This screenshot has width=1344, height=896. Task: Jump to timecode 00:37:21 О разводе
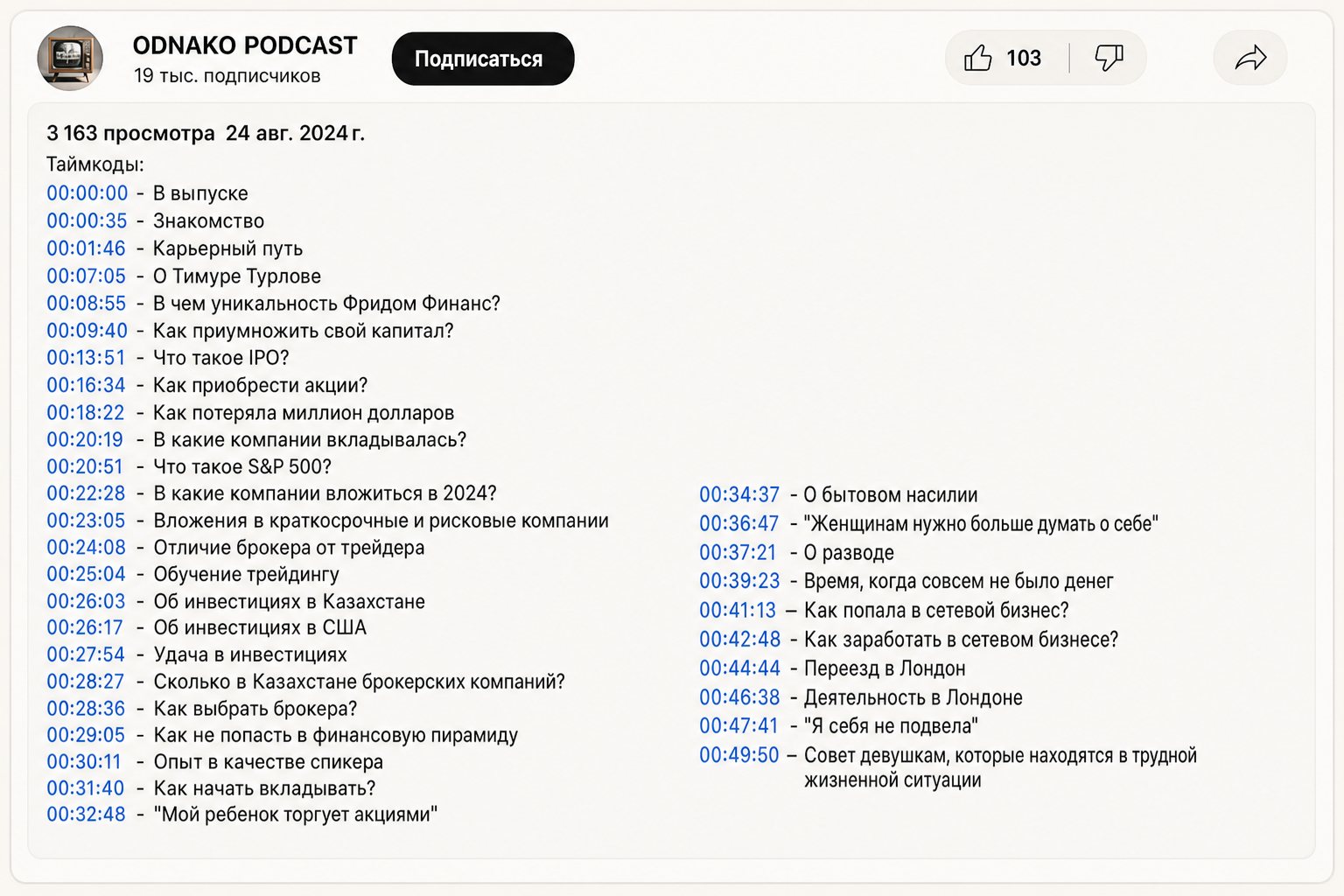[738, 553]
